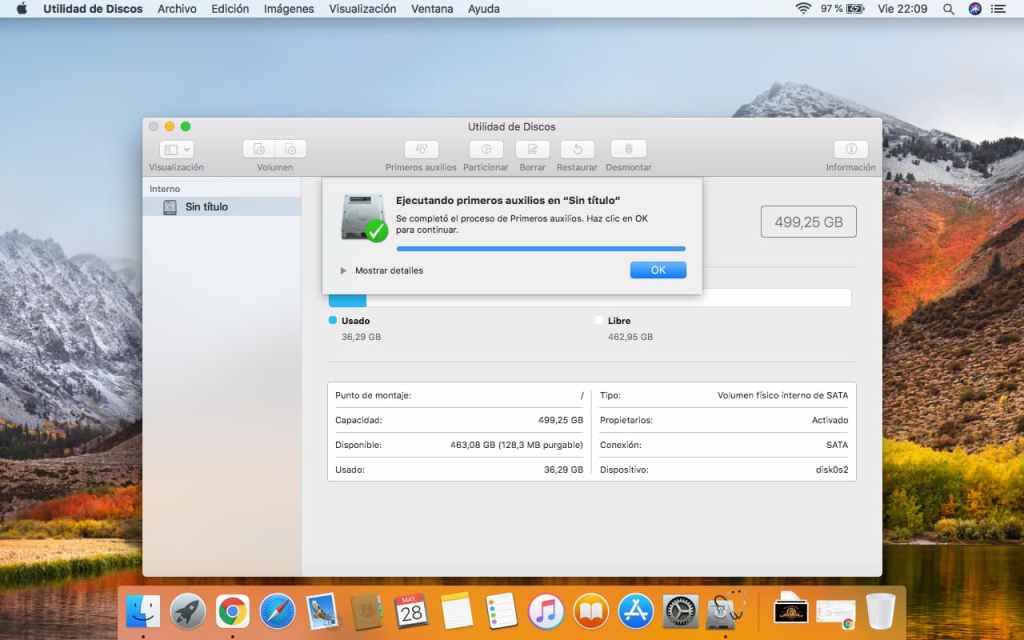
Task: Click the add volume icon
Action: (x=259, y=149)
